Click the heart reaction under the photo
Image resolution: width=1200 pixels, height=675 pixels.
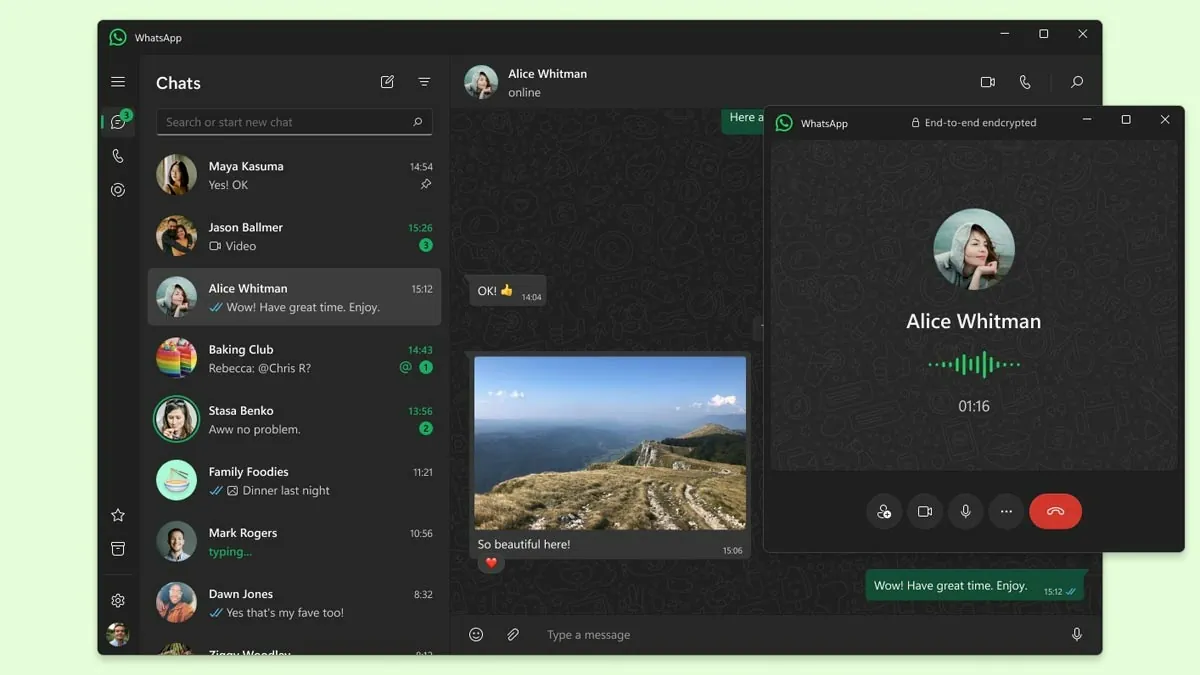pyautogui.click(x=491, y=563)
